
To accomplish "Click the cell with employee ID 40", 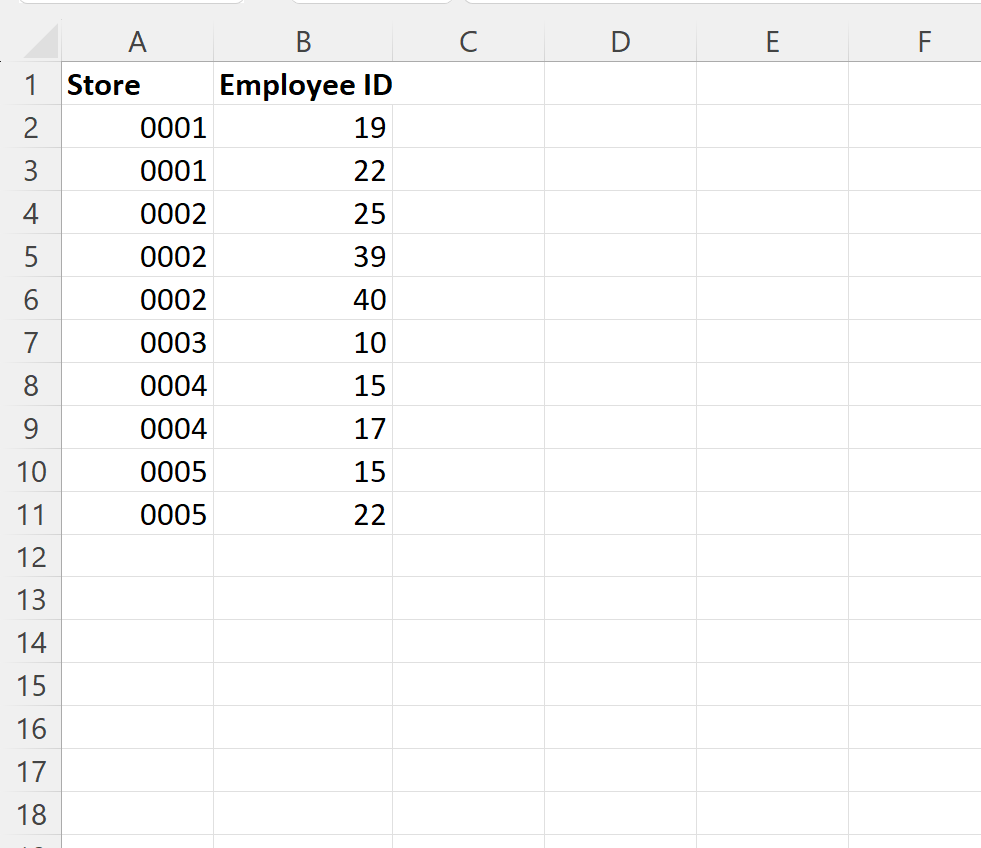I will (x=302, y=299).
